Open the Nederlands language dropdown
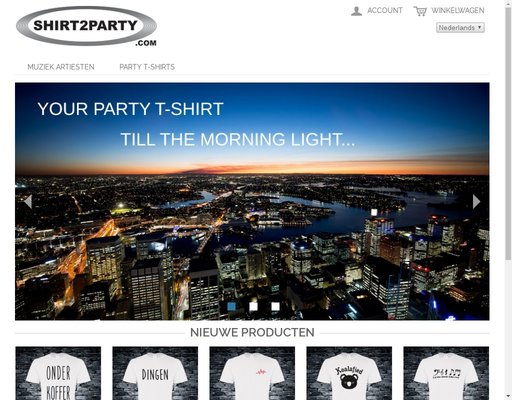The width and height of the screenshot is (512, 400). tap(460, 28)
